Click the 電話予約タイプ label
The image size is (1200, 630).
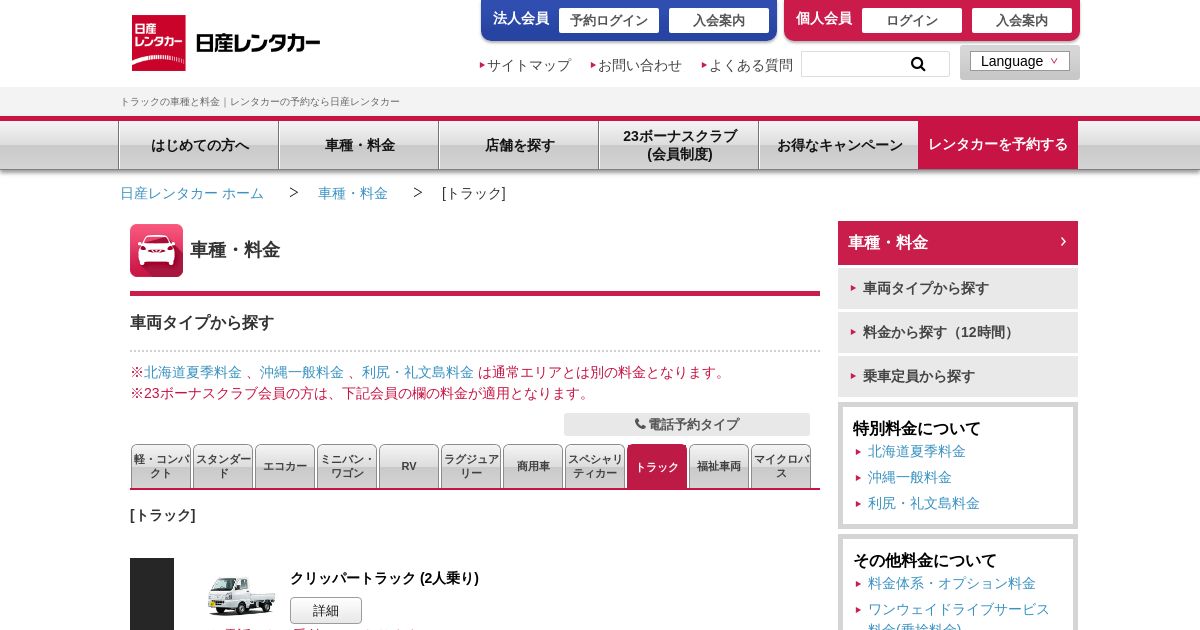coord(687,424)
